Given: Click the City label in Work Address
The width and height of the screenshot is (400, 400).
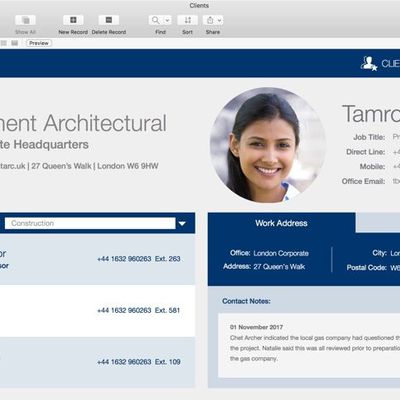Looking at the screenshot, I should (x=379, y=253).
